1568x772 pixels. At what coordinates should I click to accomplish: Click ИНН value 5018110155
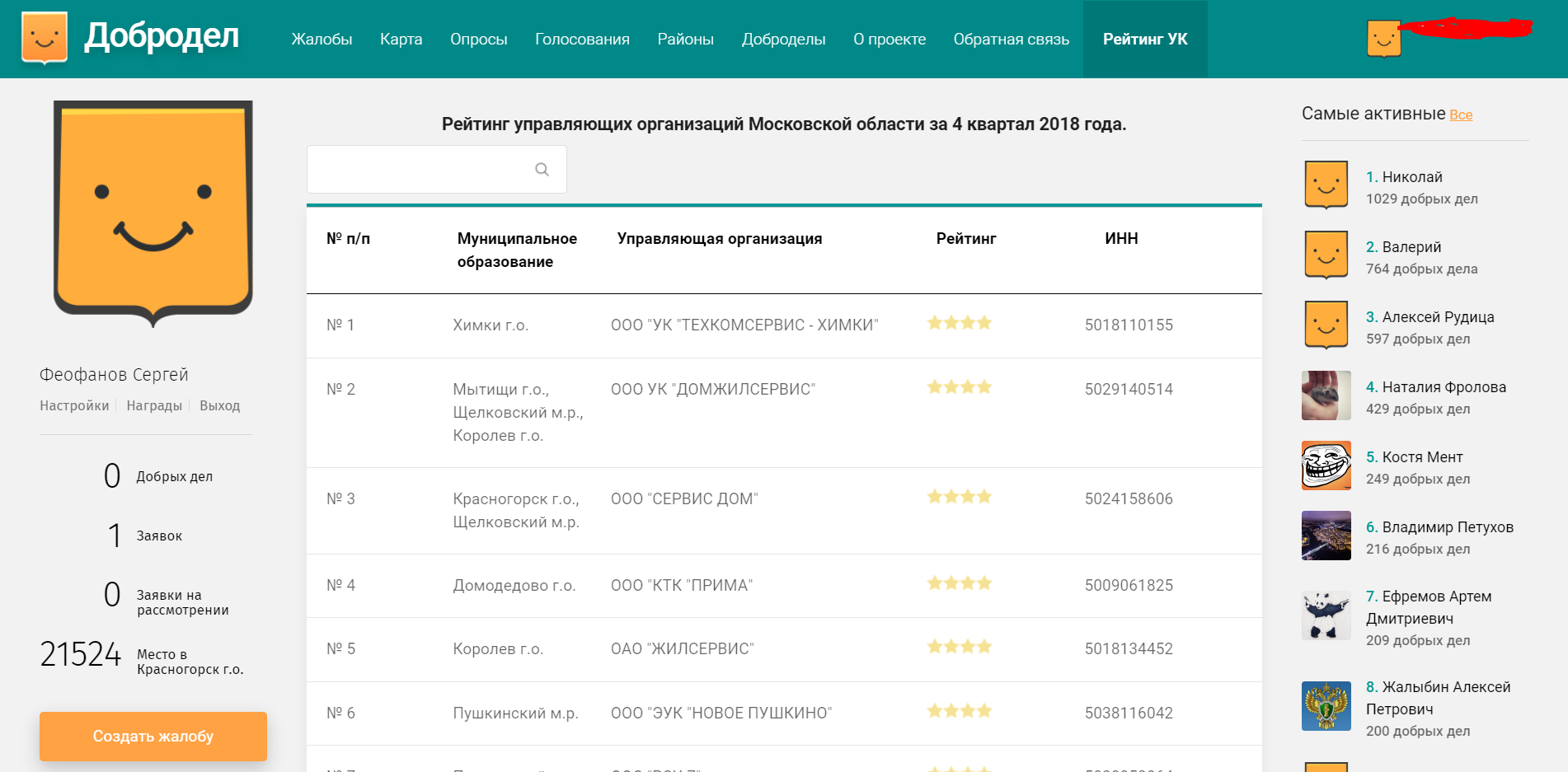(x=1129, y=325)
